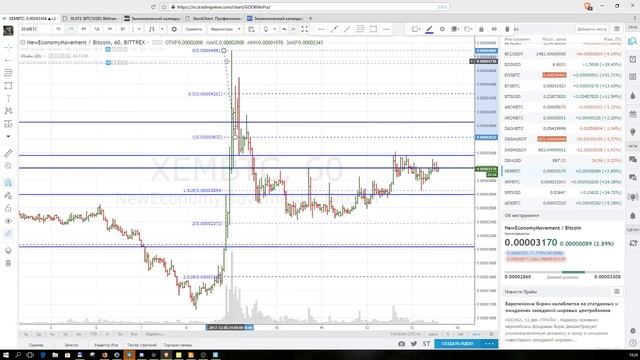Select the ADXBTC watchlist row
This screenshot has width=640, height=360.
(x=562, y=203)
